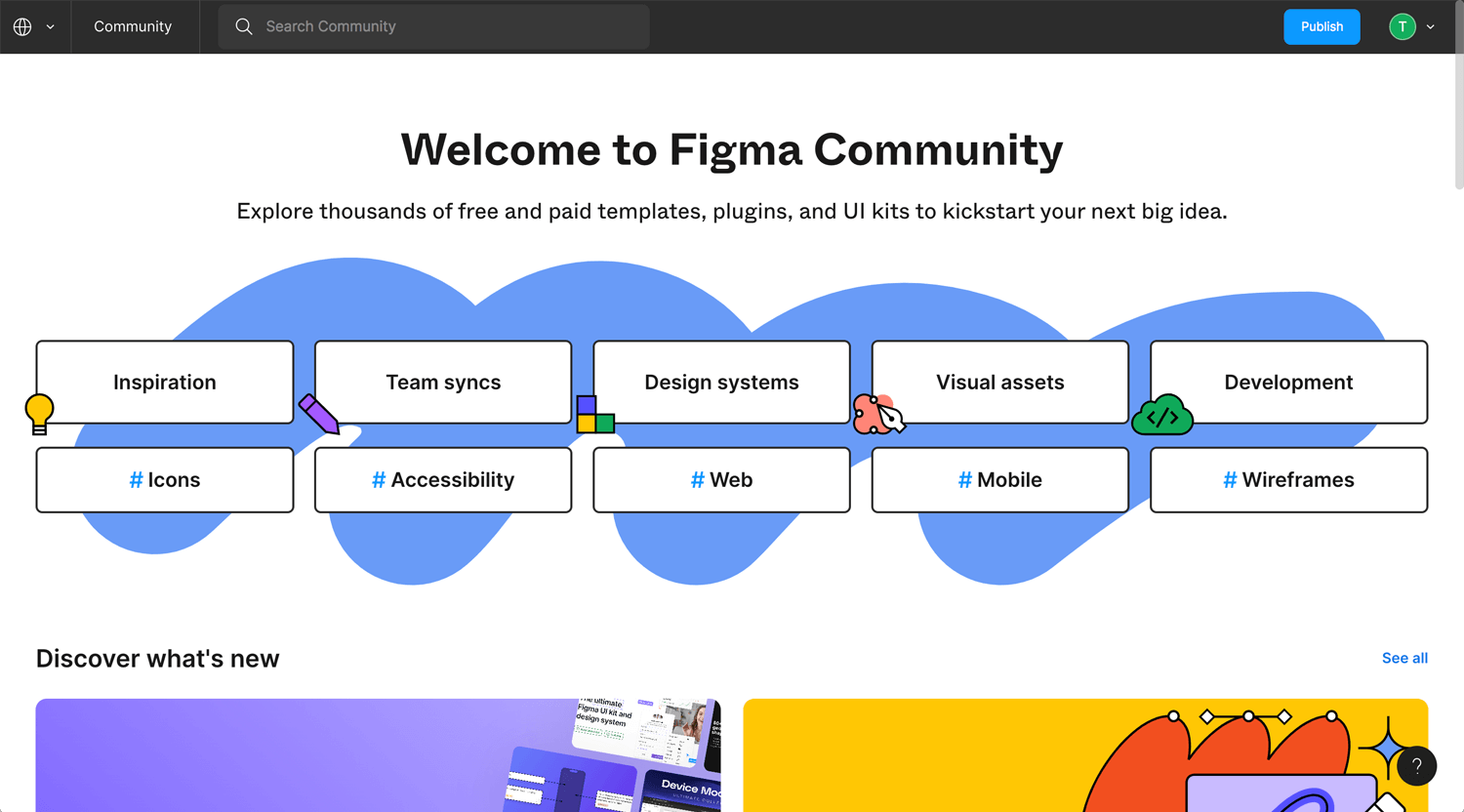Screen dimensions: 1464x812
Task: Click See all next to Discover what's new
Action: [x=1404, y=658]
